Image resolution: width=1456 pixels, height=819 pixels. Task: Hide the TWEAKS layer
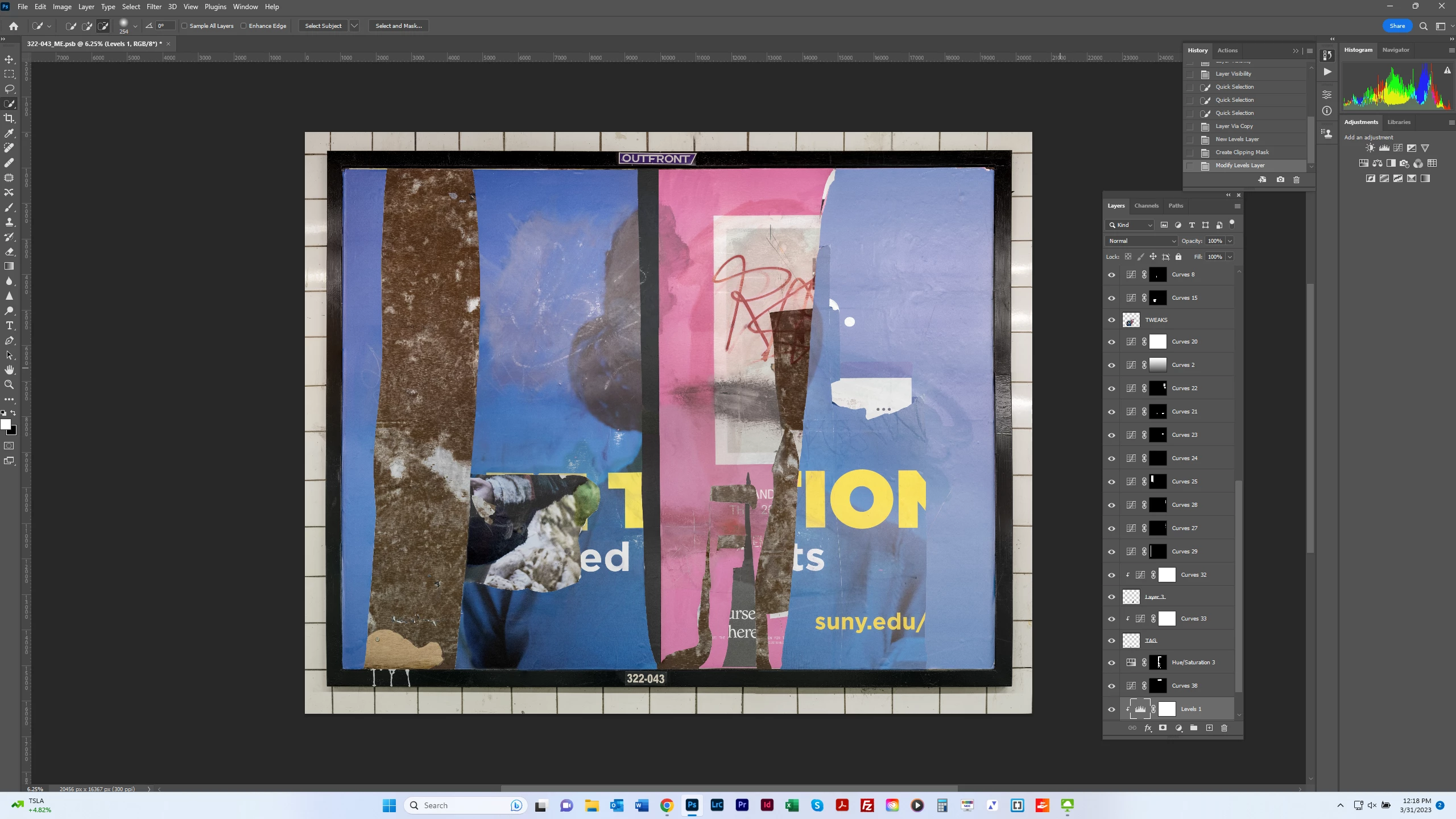(x=1111, y=320)
